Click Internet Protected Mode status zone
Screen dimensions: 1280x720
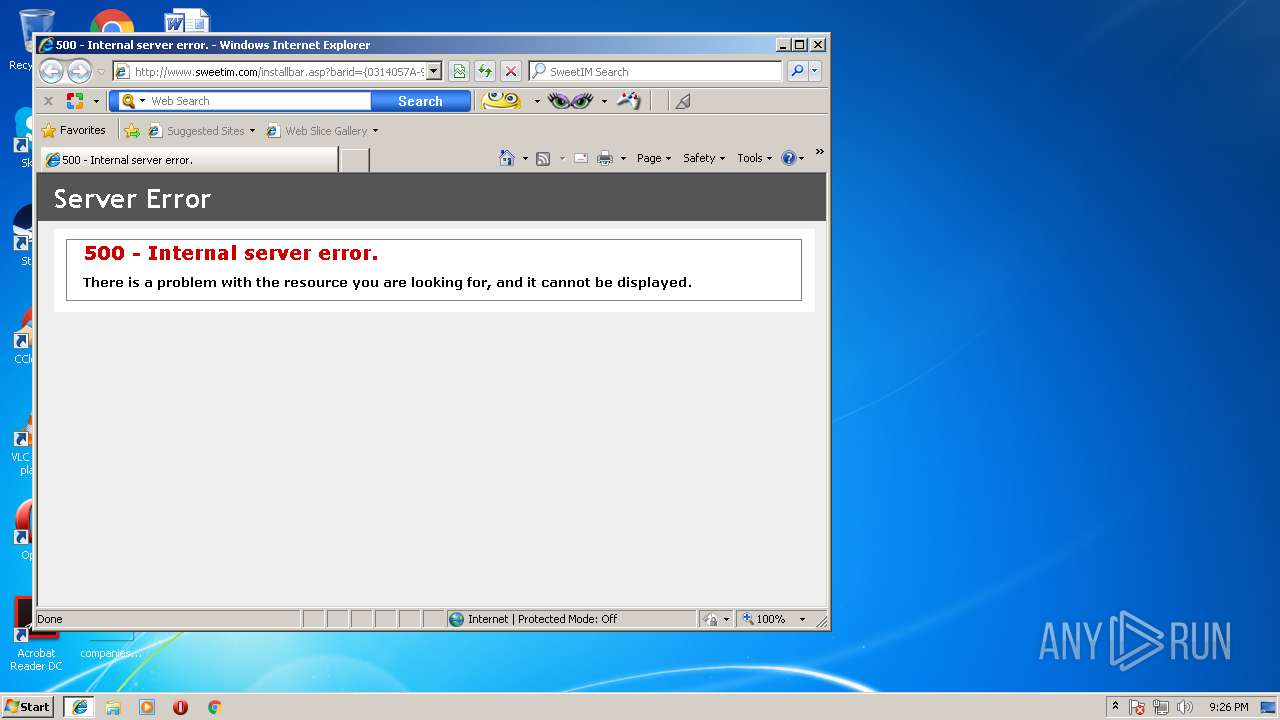(570, 619)
